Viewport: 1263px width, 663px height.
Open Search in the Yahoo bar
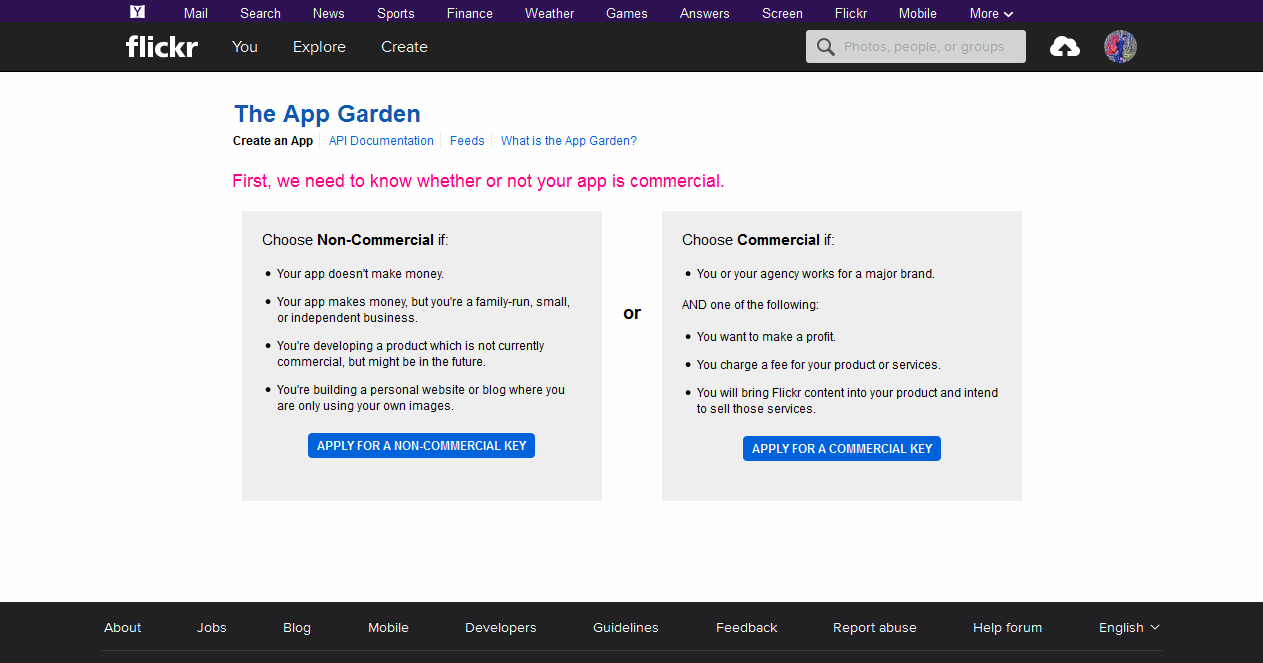[260, 13]
